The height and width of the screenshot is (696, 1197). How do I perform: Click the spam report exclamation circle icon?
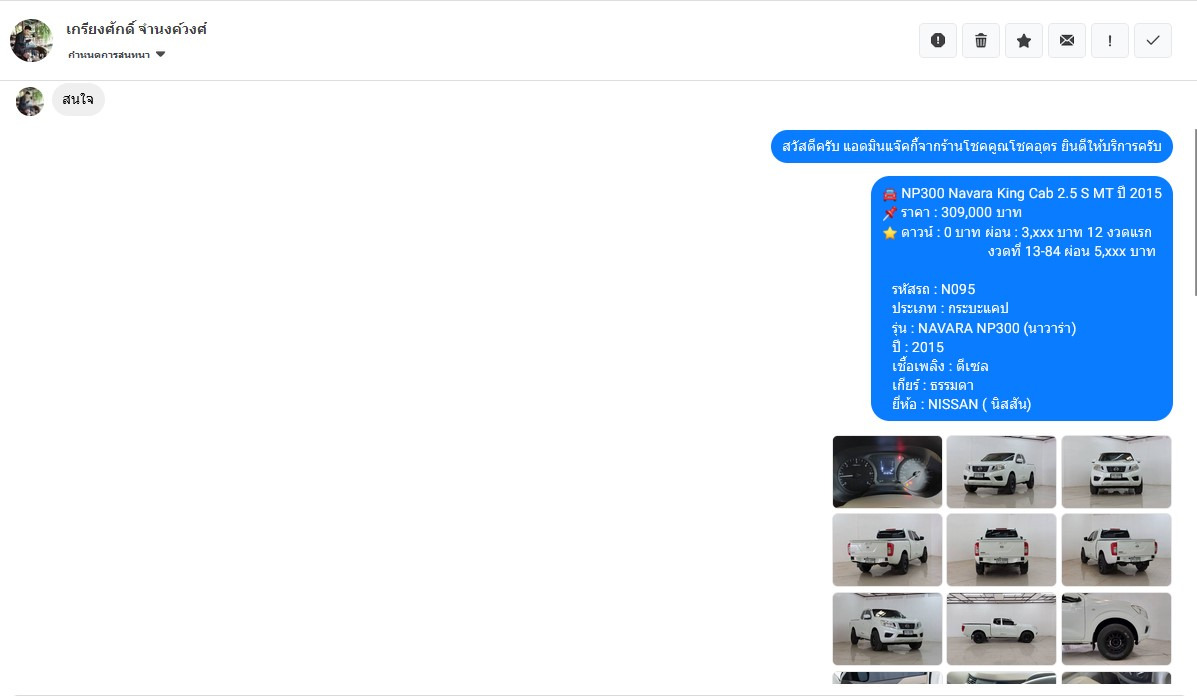937,40
